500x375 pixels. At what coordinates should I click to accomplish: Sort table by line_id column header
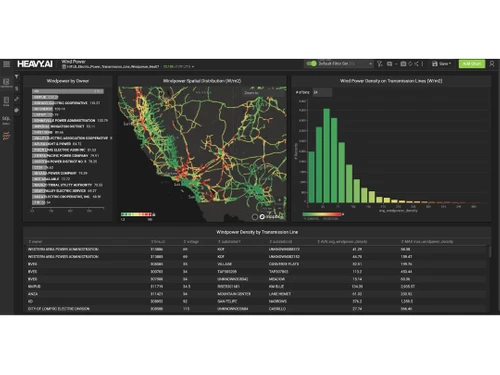158,242
